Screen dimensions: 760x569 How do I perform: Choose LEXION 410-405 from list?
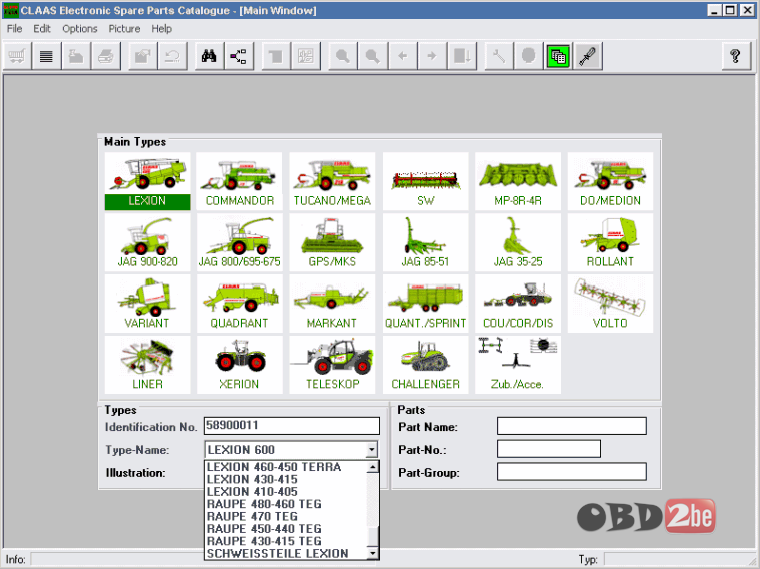(285, 492)
